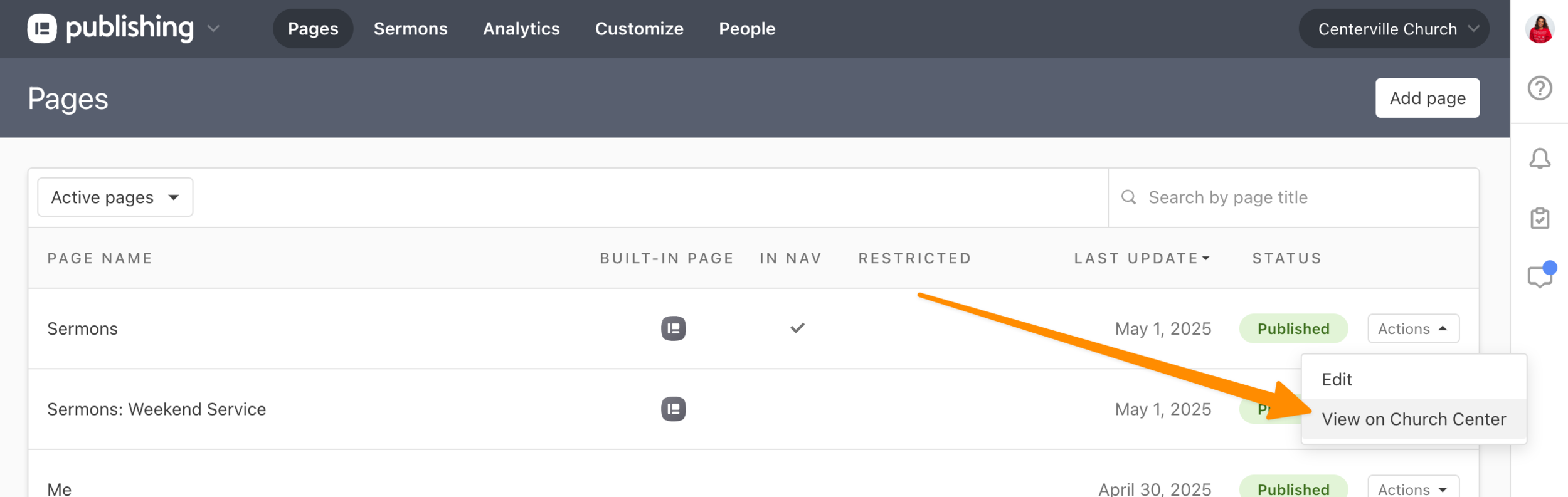Click the Published badge in Sermons row
Viewport: 1568px width, 497px height.
pos(1293,328)
